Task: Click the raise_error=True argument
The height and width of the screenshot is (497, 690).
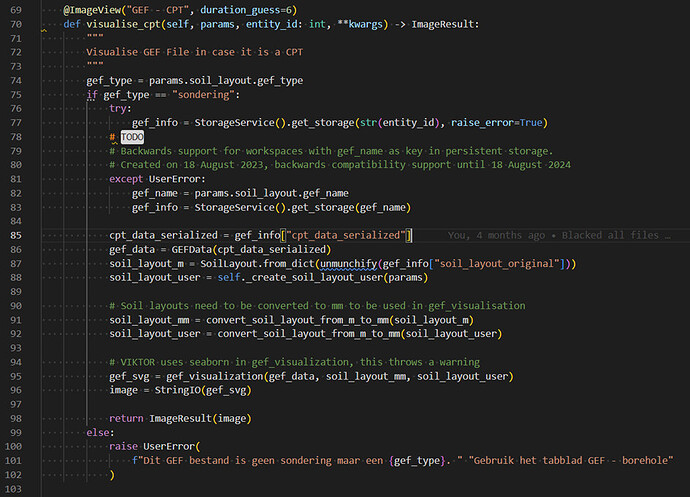Action: coord(496,123)
